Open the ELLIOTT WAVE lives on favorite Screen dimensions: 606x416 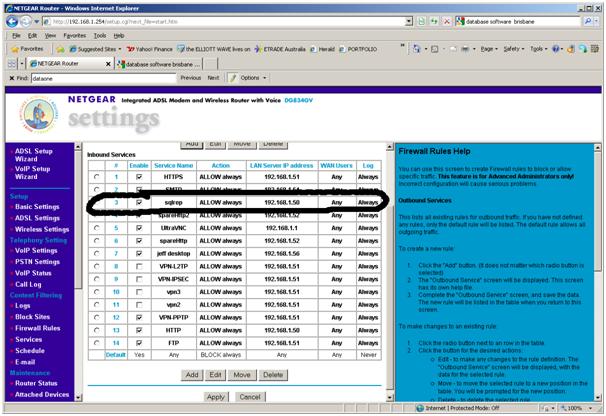pos(214,49)
